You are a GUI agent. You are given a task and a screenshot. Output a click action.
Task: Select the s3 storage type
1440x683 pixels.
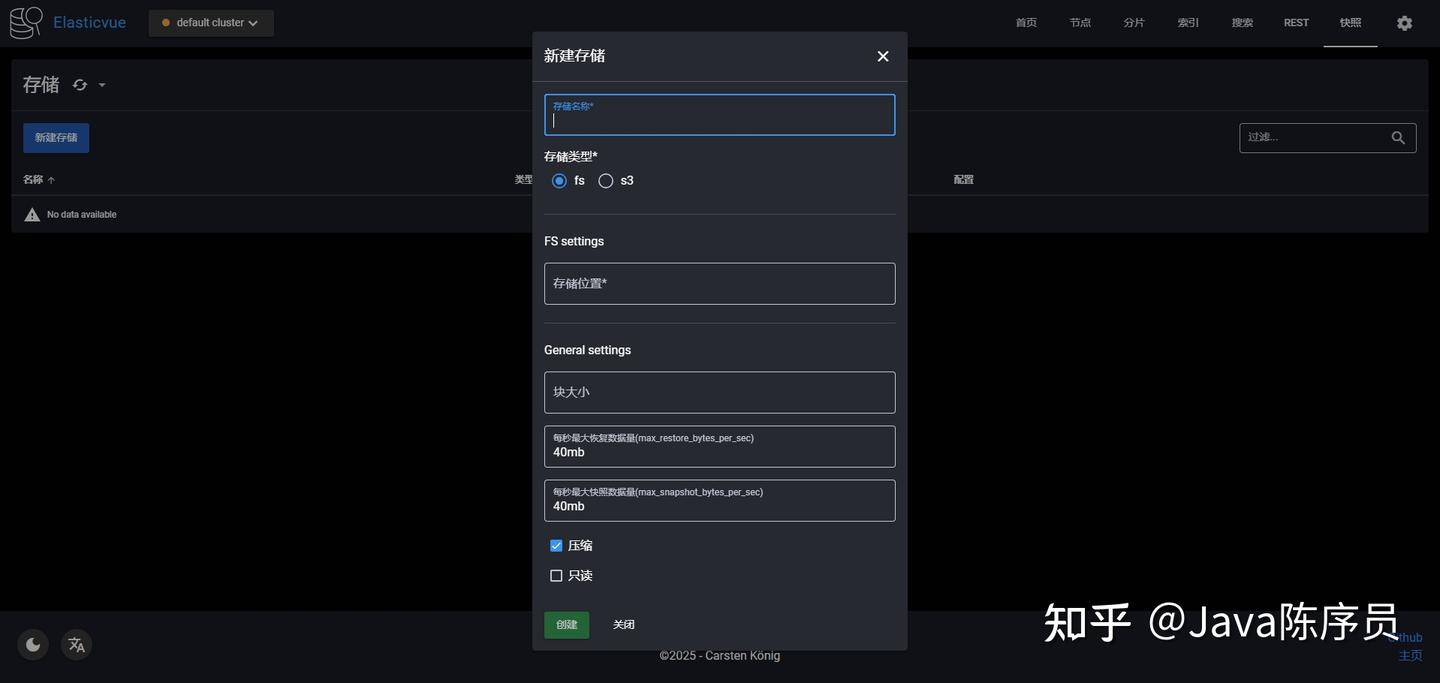[604, 178]
